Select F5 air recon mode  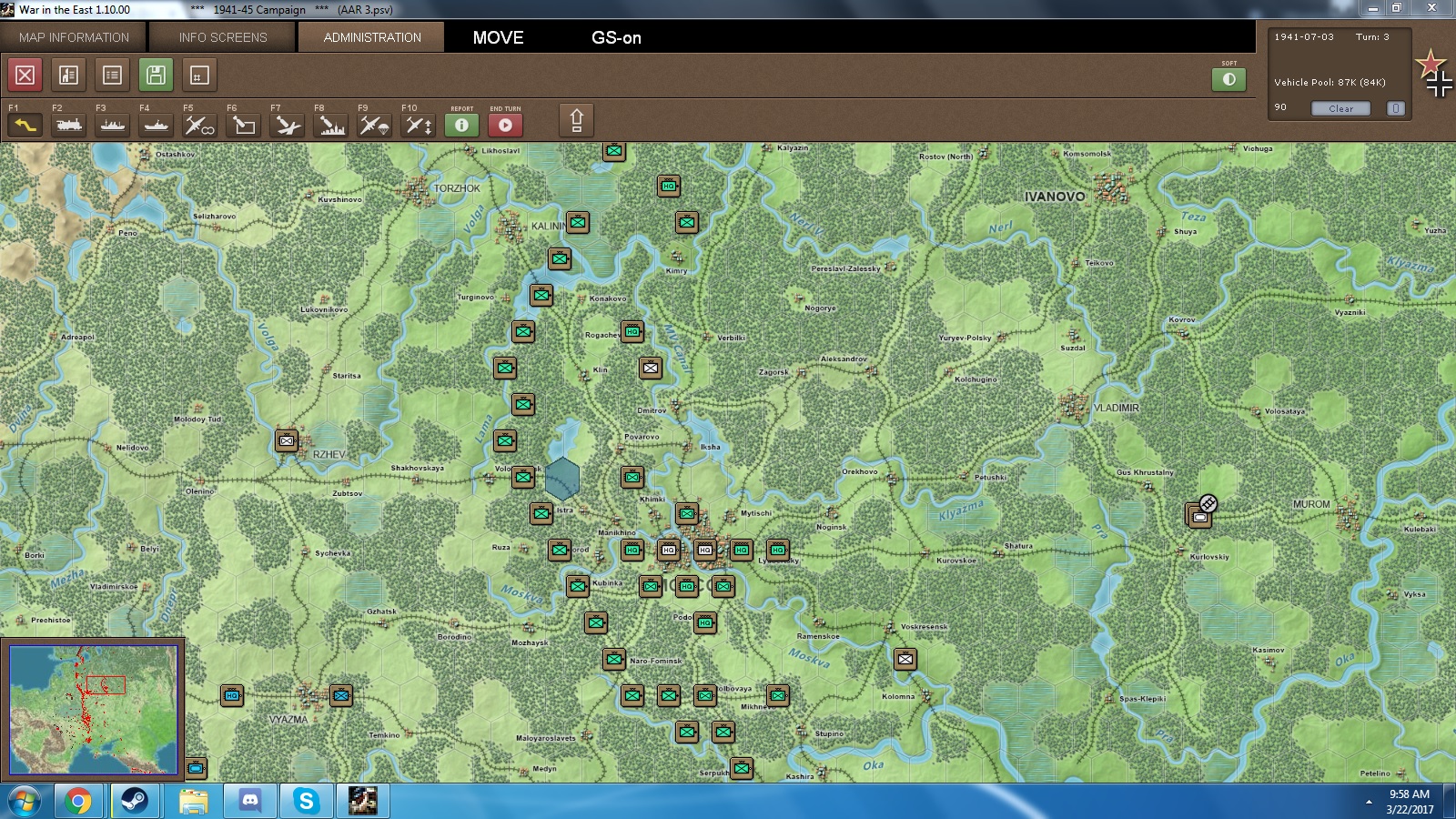200,125
